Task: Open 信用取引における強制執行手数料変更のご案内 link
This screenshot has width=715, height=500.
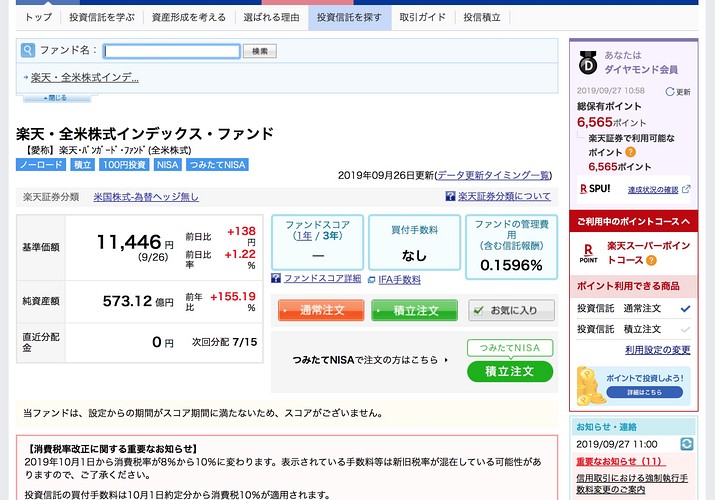Action: point(632,484)
